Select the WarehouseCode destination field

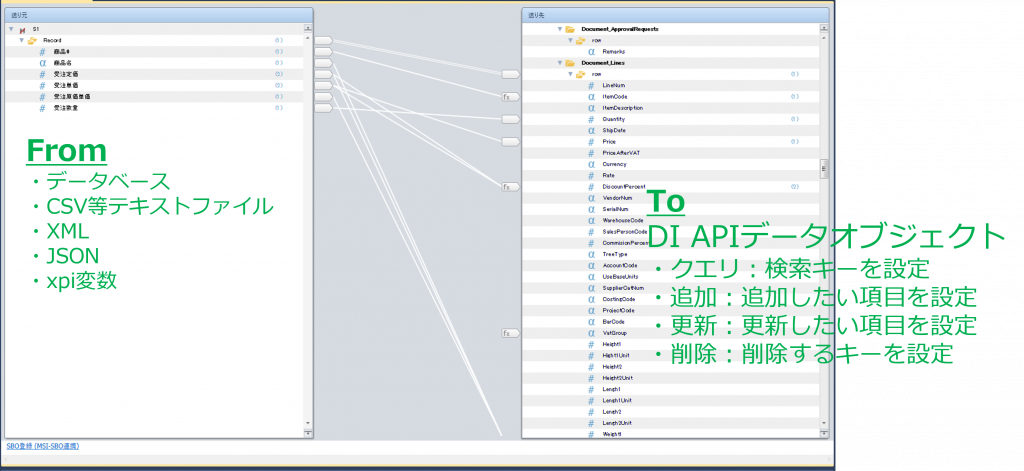point(623,220)
